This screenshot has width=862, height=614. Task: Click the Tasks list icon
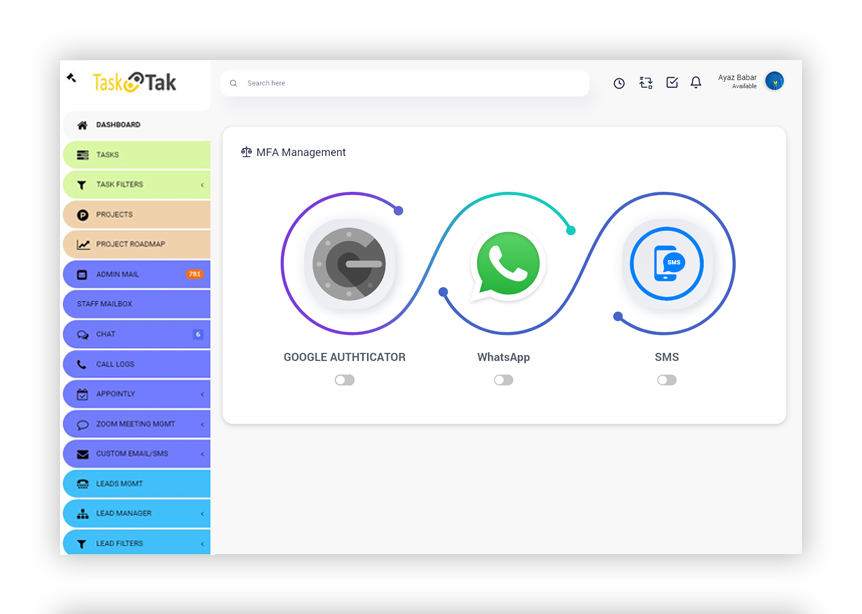click(82, 155)
